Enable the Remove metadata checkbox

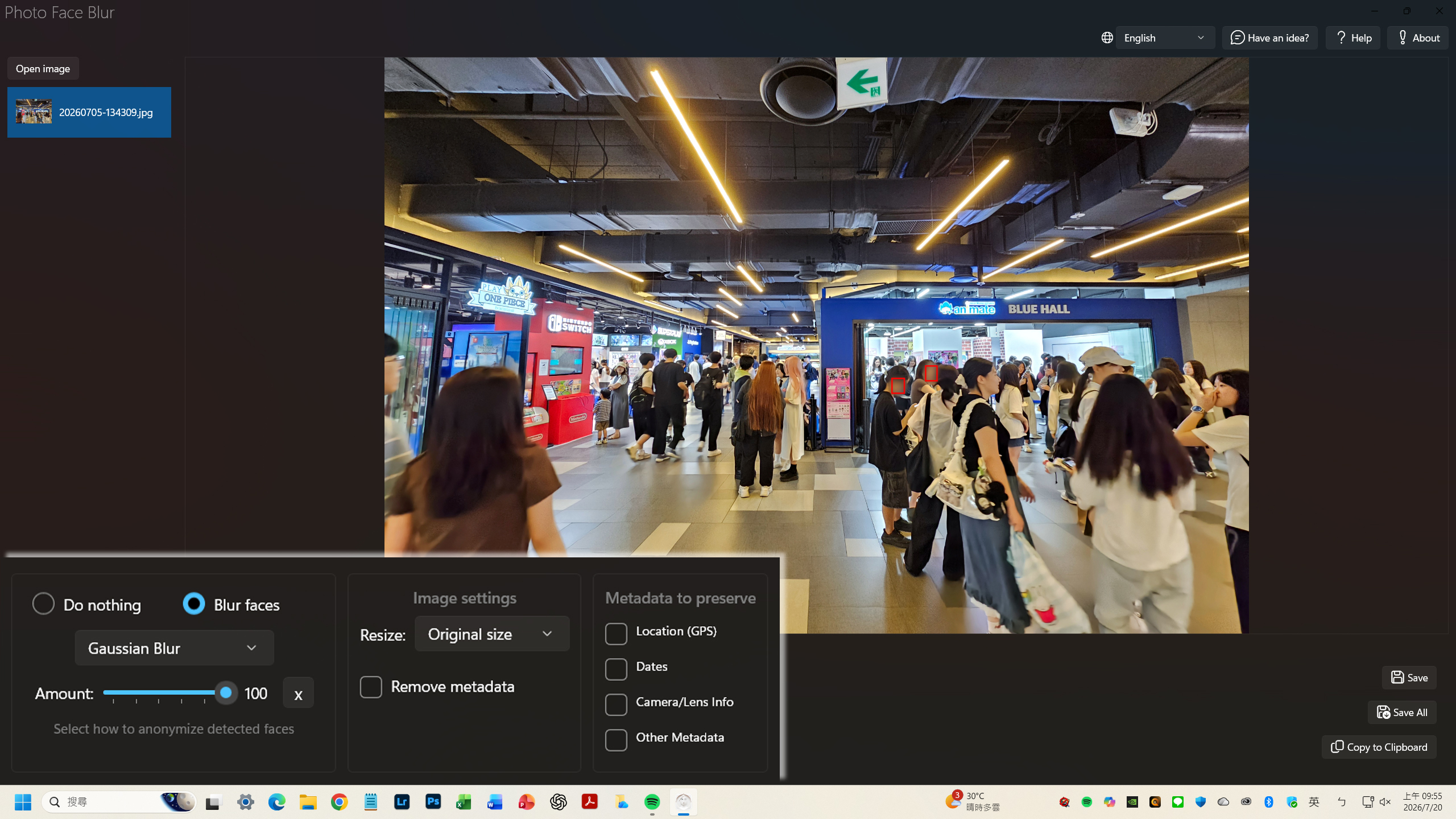(371, 686)
